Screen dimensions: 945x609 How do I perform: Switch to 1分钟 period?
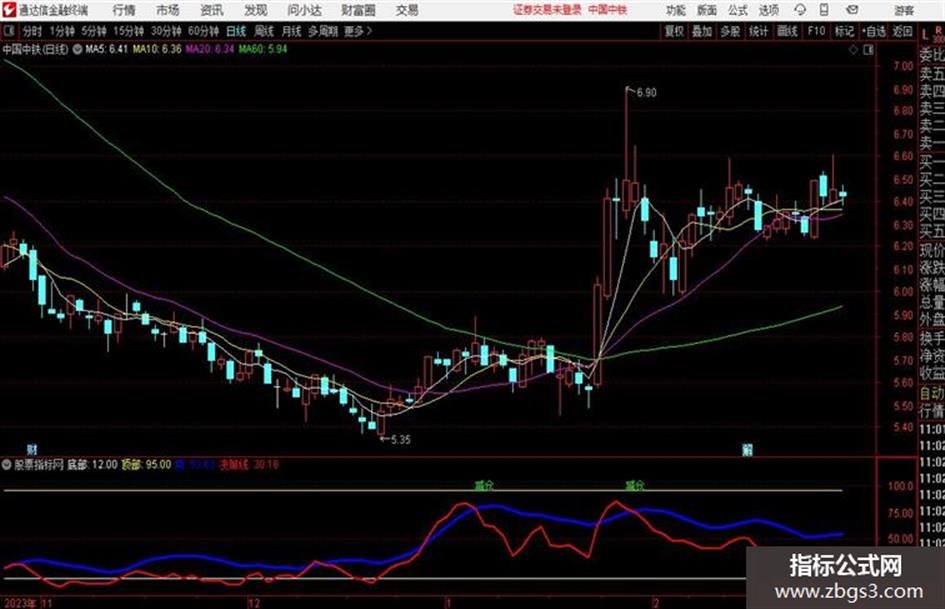(x=61, y=31)
